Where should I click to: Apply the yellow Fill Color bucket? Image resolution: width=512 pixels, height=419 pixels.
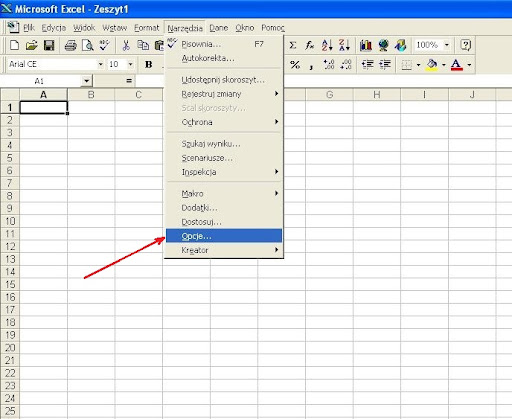pyautogui.click(x=432, y=64)
